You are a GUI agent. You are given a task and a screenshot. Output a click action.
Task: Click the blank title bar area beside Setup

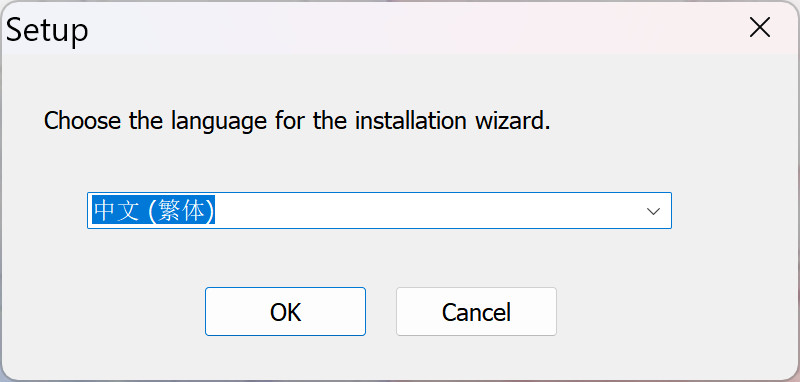click(408, 29)
